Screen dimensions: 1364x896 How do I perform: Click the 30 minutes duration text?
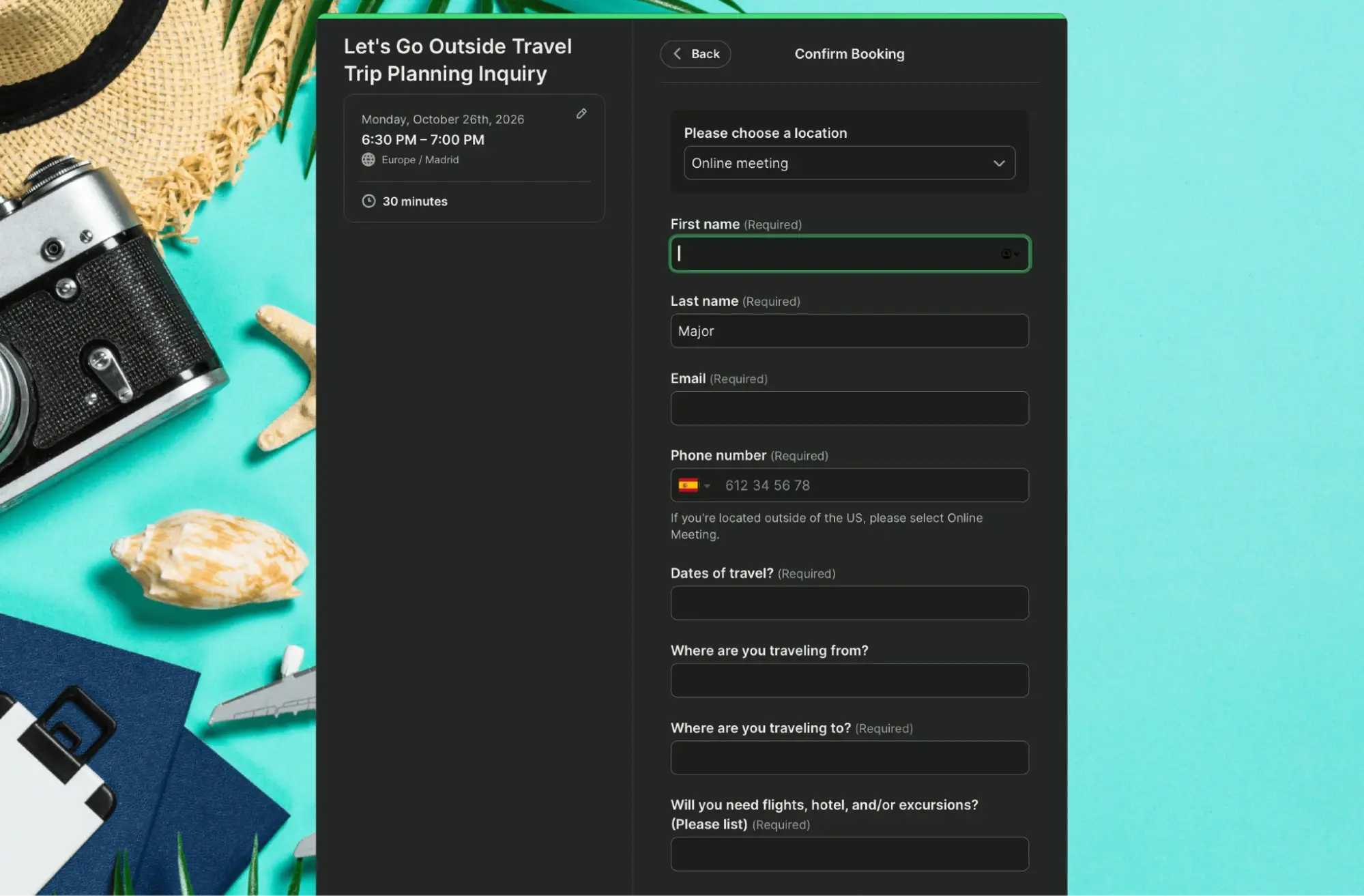[415, 201]
